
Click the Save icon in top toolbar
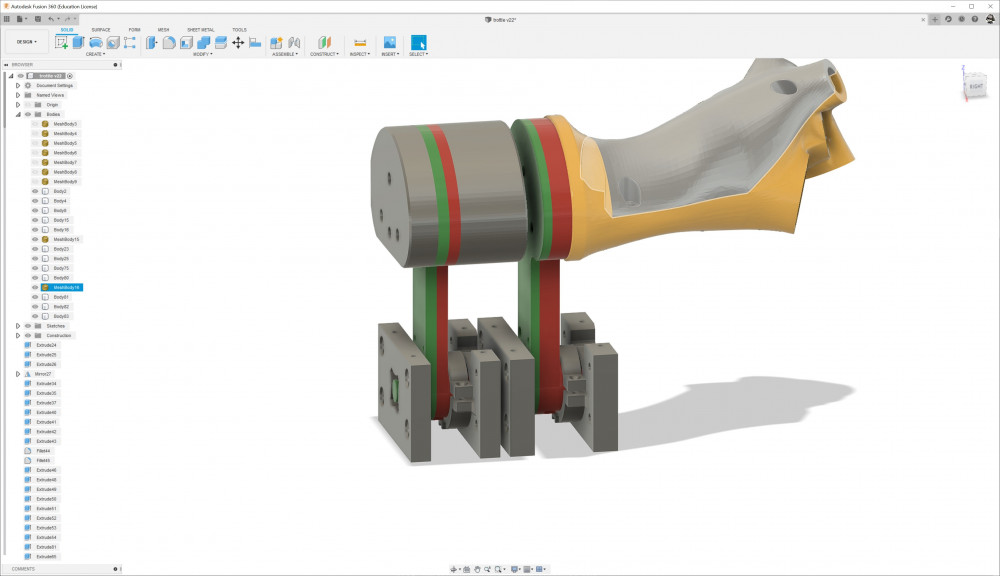(37, 19)
